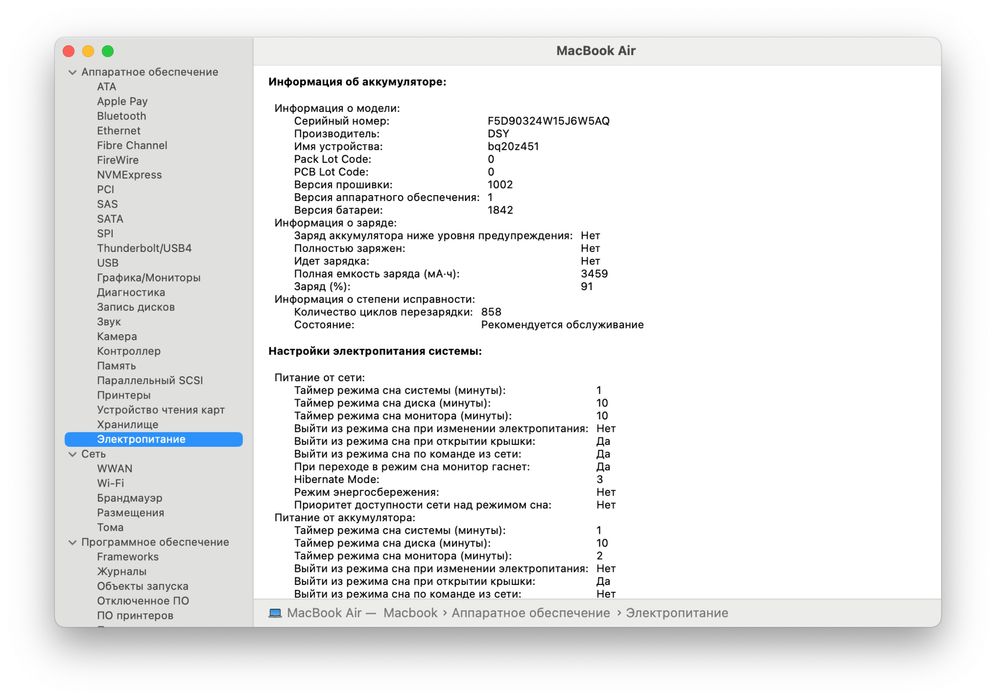Click the green zoom window button
The image size is (996, 700).
click(108, 51)
